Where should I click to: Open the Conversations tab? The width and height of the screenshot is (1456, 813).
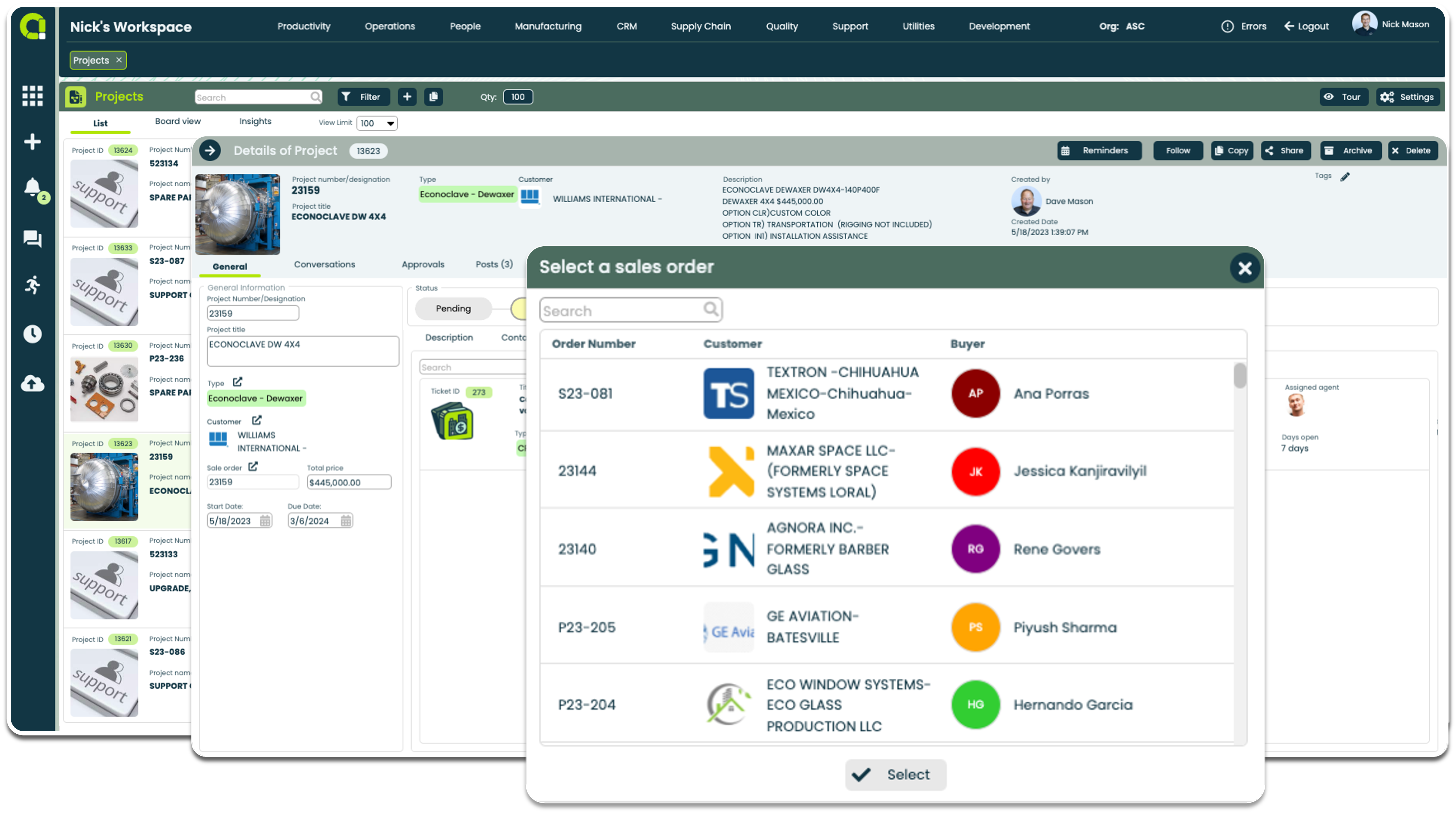pos(325,264)
